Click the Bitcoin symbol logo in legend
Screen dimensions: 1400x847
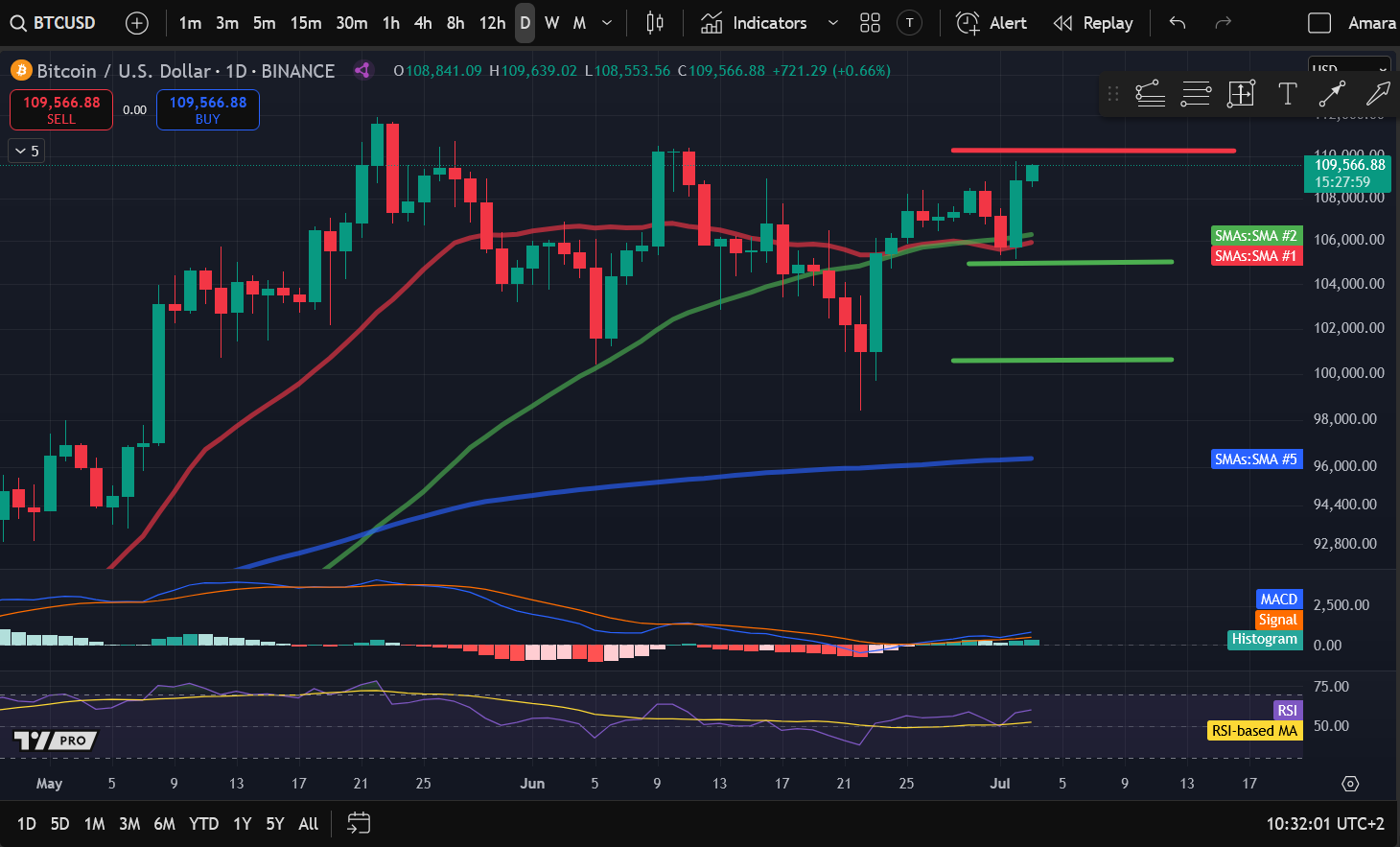(21, 71)
